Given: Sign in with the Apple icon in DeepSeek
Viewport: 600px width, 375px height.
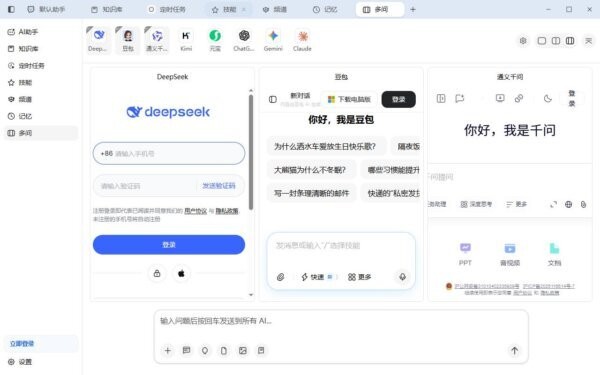Looking at the screenshot, I should (x=181, y=273).
